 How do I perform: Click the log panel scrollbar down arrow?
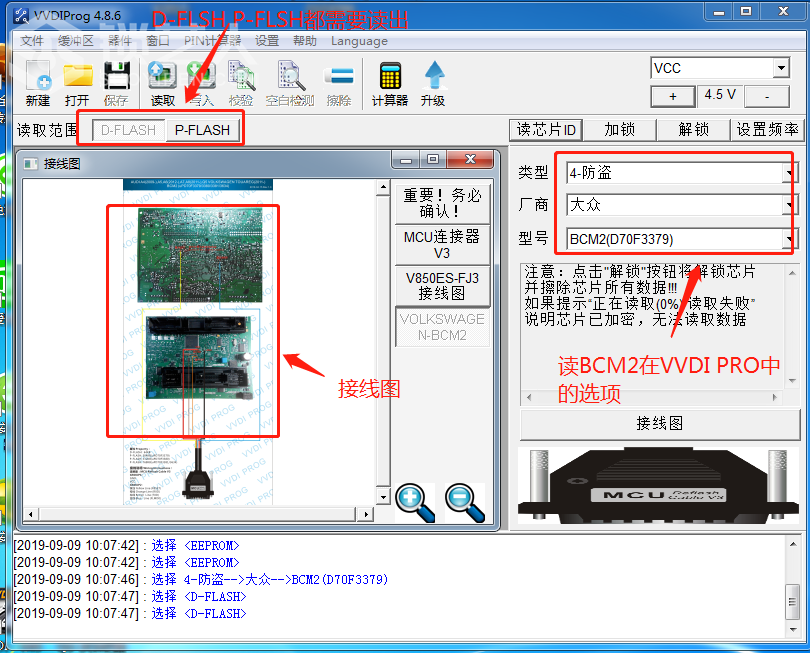793,630
